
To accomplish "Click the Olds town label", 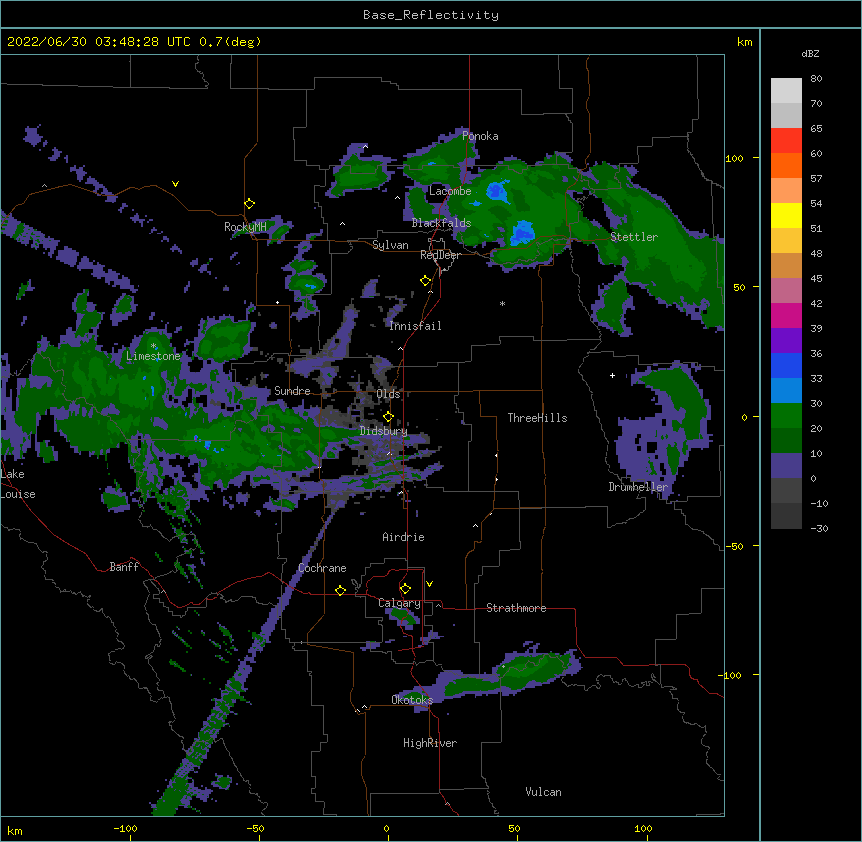I will click(x=388, y=394).
